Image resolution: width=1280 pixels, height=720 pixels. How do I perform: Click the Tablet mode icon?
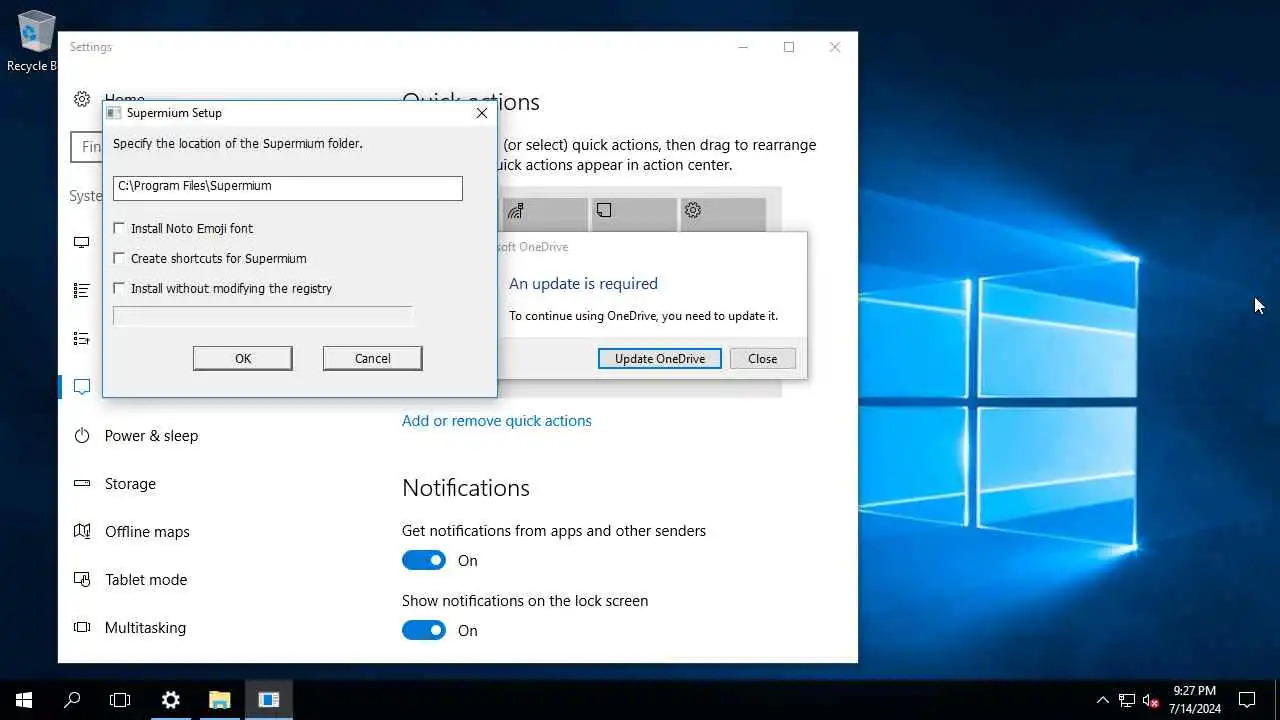[x=82, y=580]
